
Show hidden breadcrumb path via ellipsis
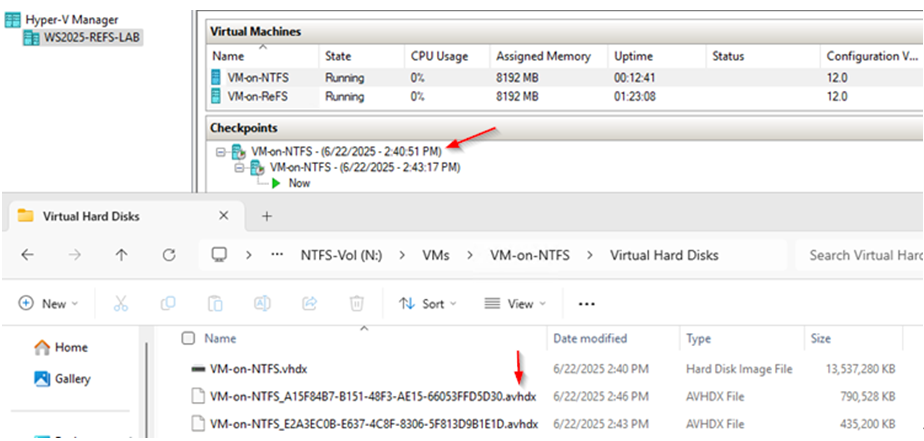click(277, 255)
